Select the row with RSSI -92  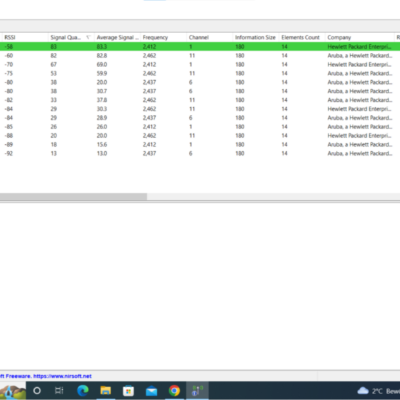point(200,153)
